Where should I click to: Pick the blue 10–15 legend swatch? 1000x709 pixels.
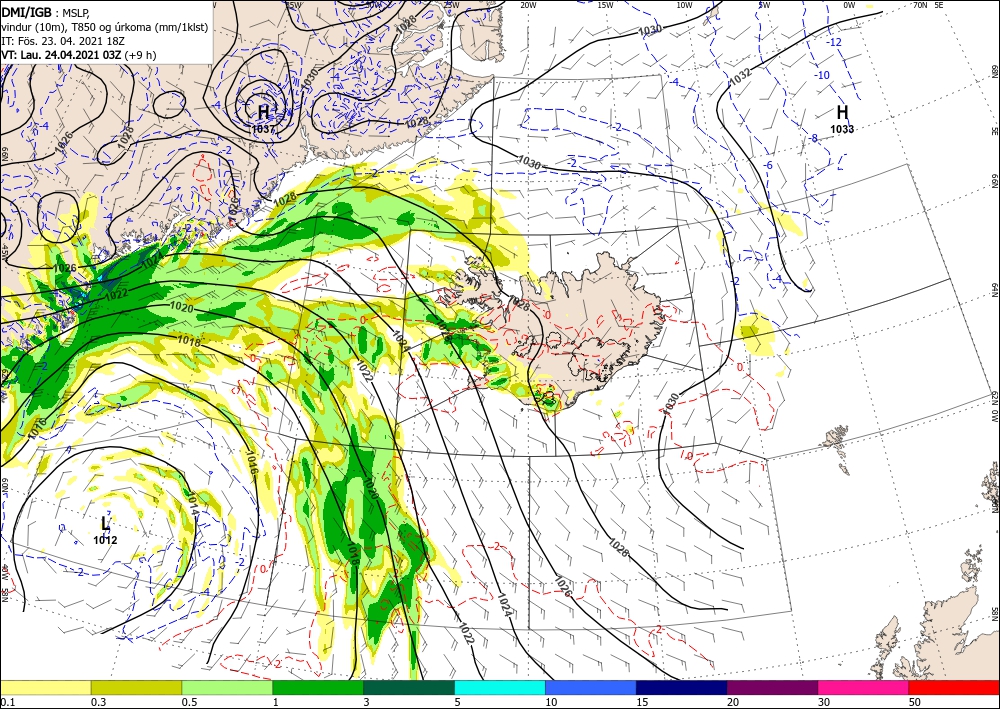coord(591,687)
